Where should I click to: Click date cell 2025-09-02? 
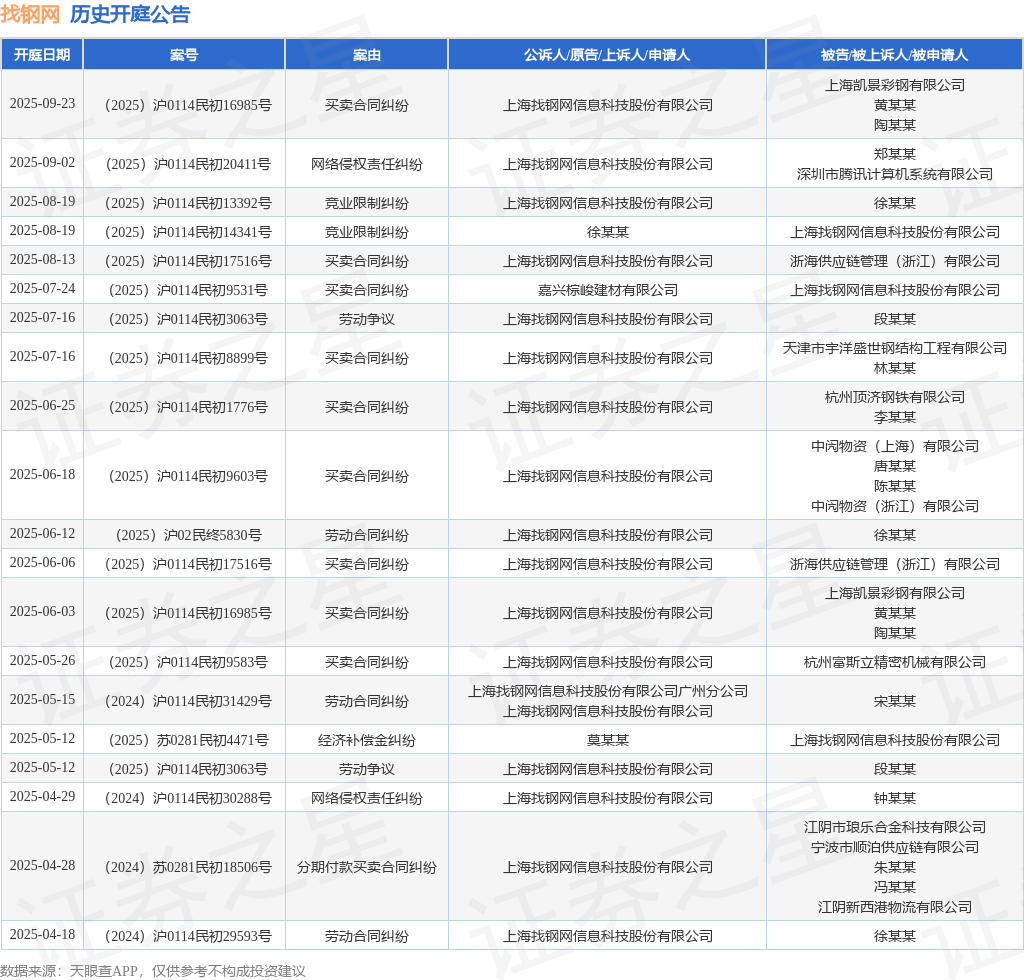pos(42,163)
